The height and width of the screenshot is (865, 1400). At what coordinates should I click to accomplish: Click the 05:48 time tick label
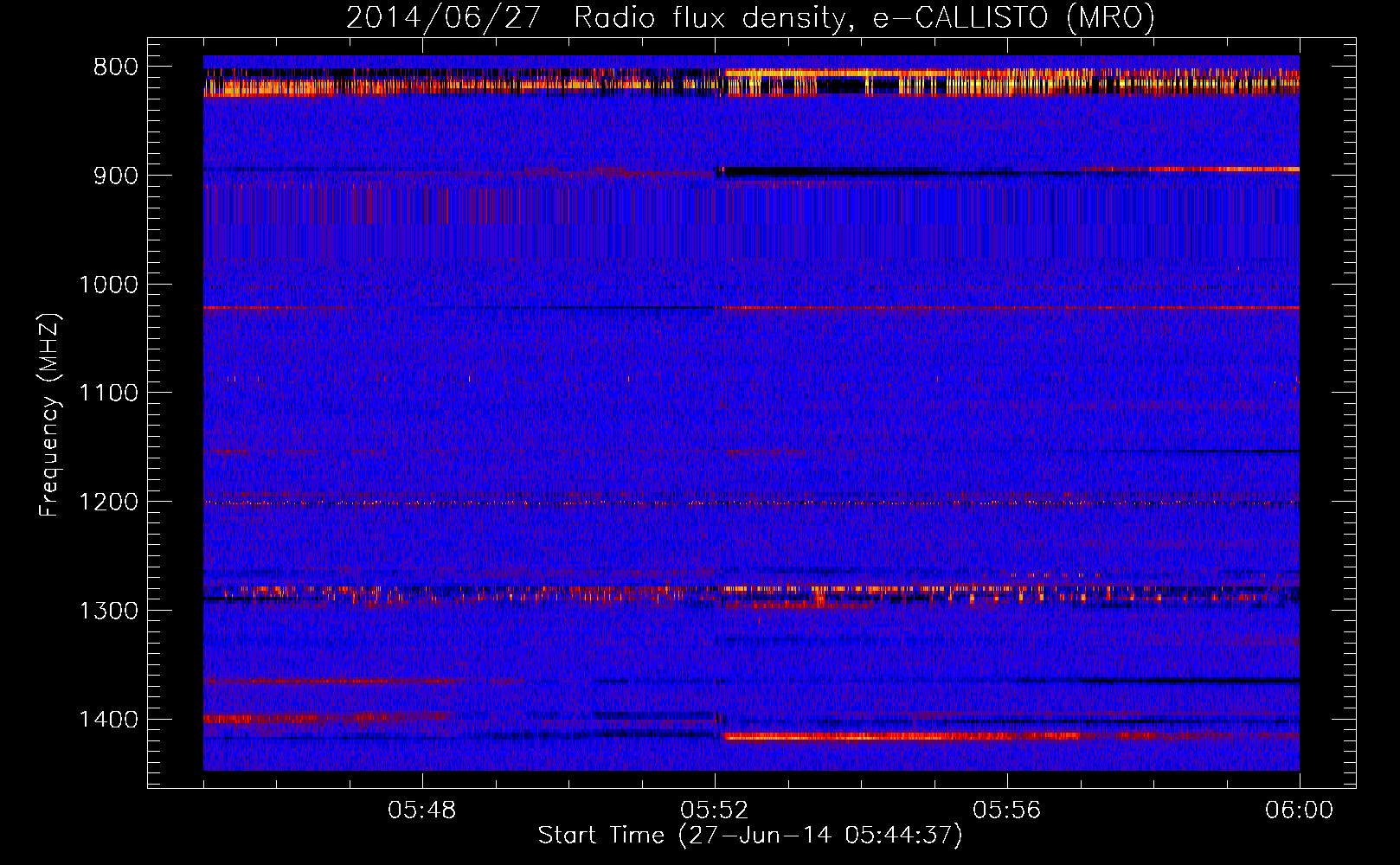422,811
